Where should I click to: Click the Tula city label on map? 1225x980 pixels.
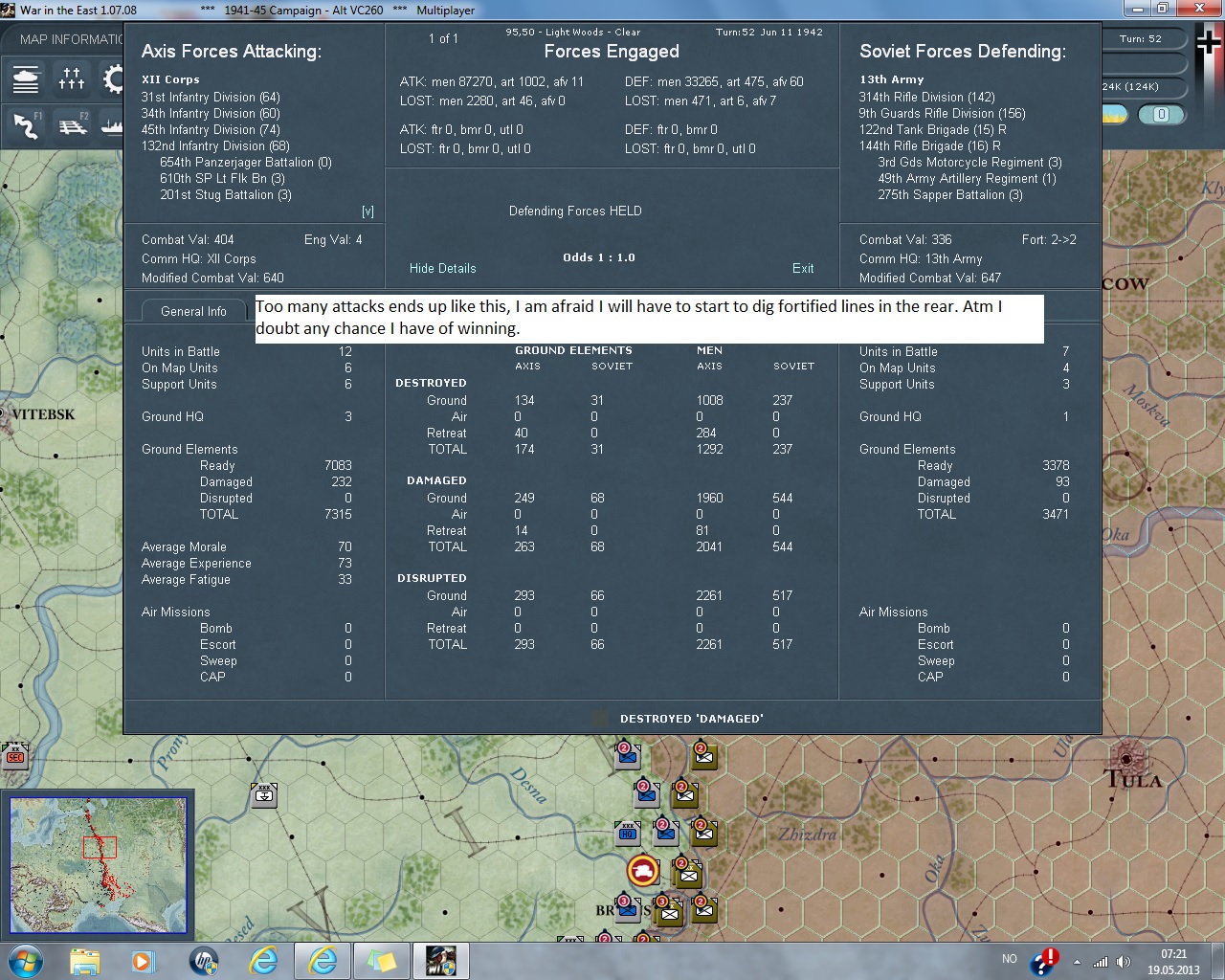click(1134, 778)
